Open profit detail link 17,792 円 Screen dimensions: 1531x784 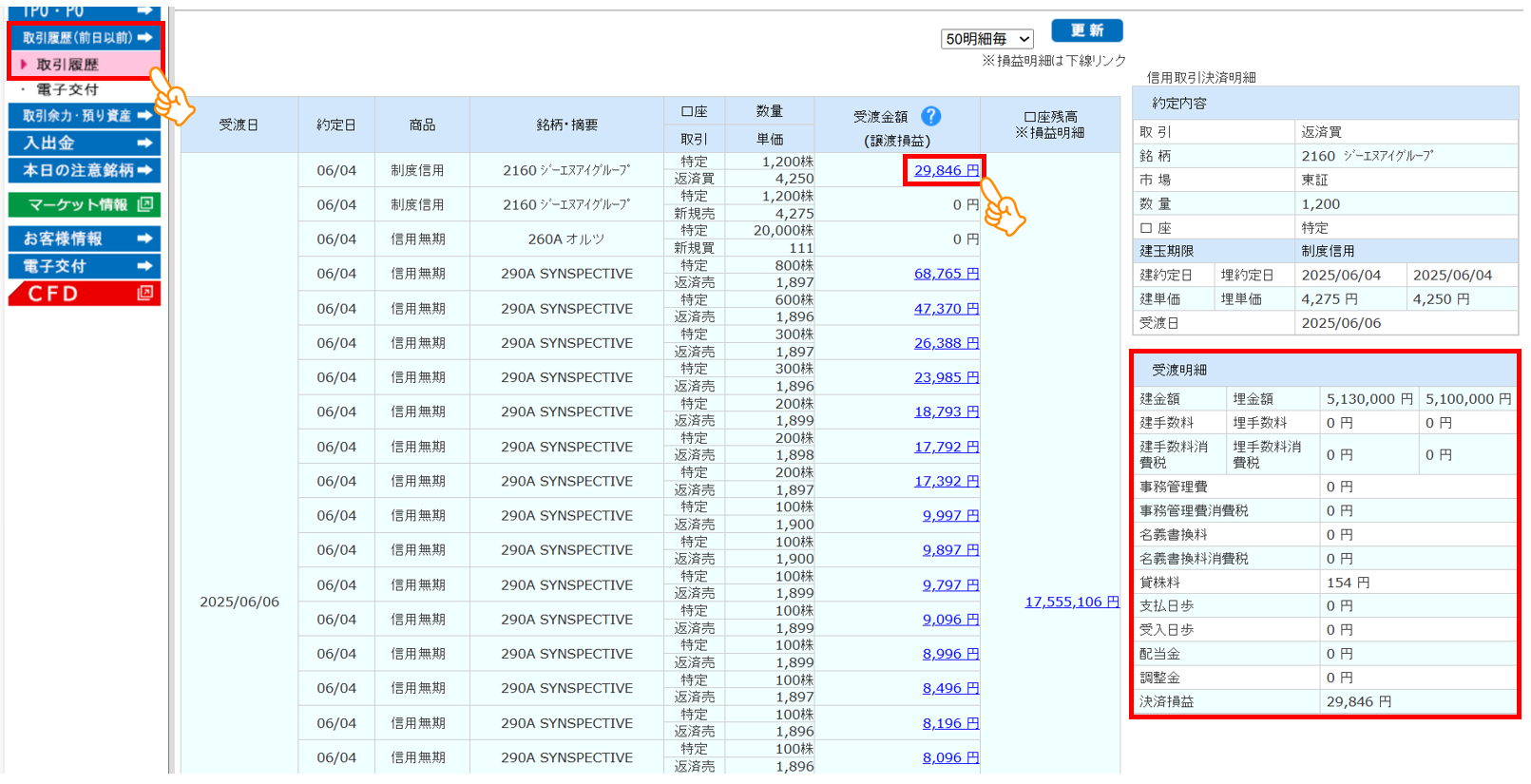[946, 446]
